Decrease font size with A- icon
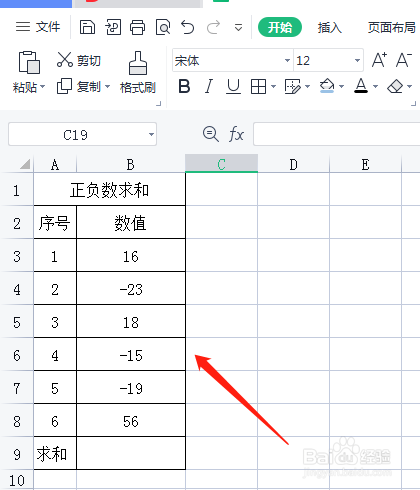Viewport: 420px width, 490px height. (404, 60)
